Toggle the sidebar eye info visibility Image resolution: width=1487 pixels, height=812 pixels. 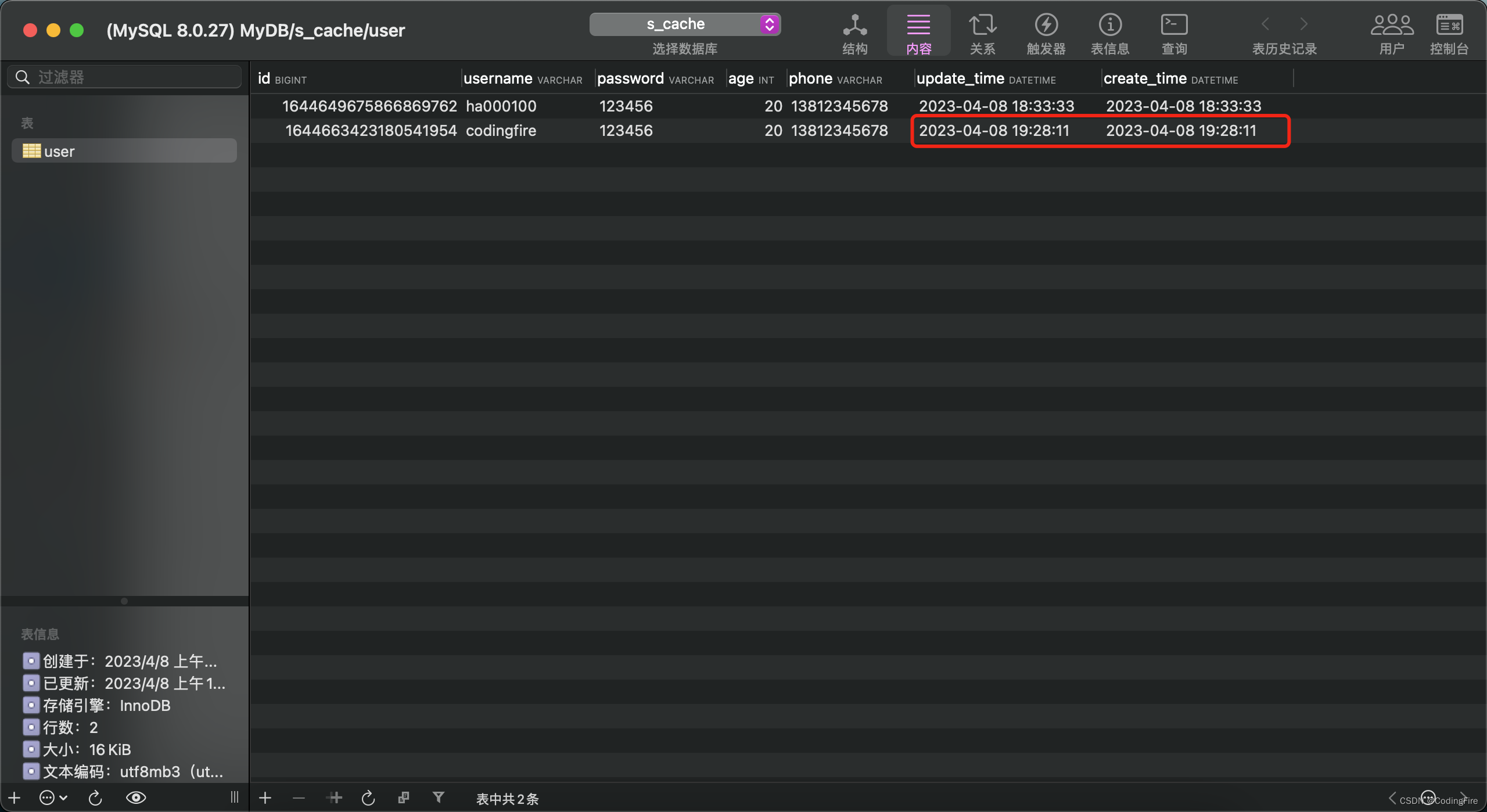tap(136, 798)
